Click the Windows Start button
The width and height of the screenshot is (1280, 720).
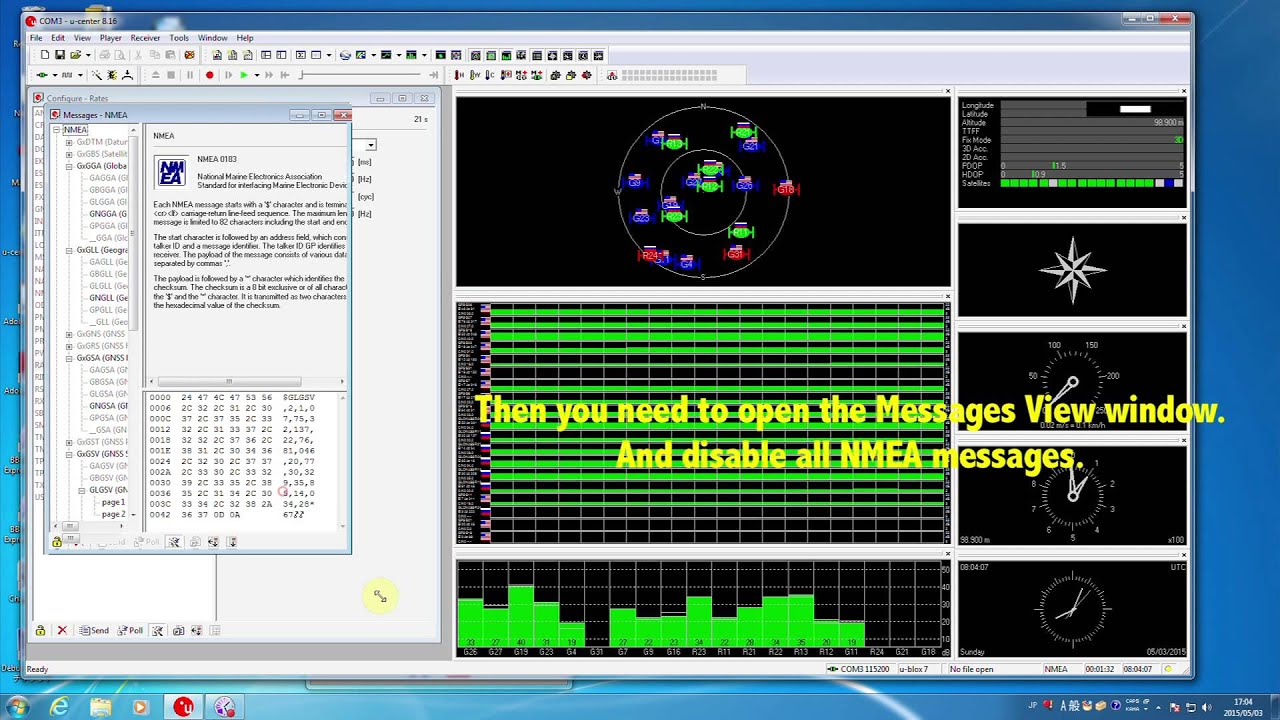pyautogui.click(x=17, y=707)
